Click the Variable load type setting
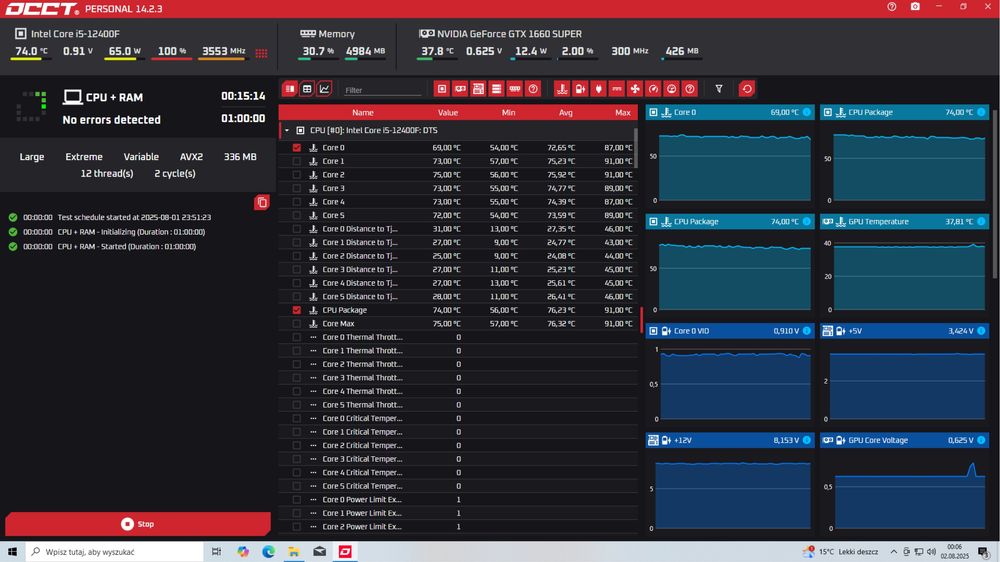 coord(141,156)
